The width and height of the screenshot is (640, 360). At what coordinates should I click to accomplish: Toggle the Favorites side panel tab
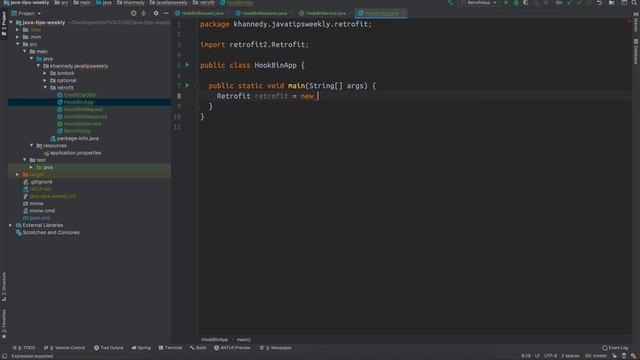click(x=4, y=324)
